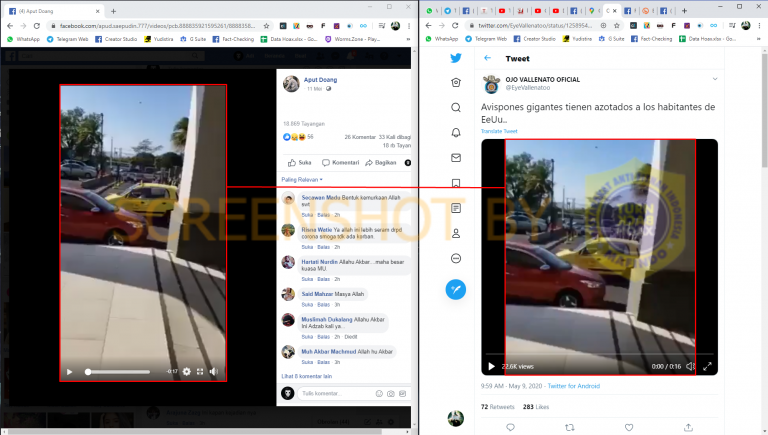The image size is (768, 435).
Task: Open tweet options chevron dropdown
Action: (715, 79)
